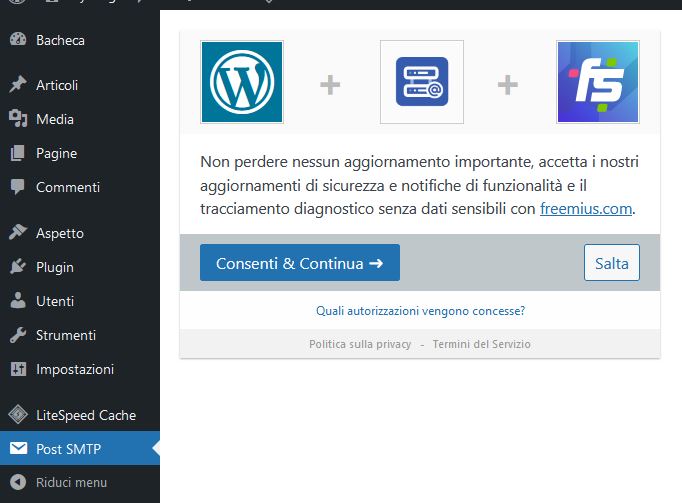The height and width of the screenshot is (503, 682).
Task: Open the Pagine section
Action: tap(80, 153)
